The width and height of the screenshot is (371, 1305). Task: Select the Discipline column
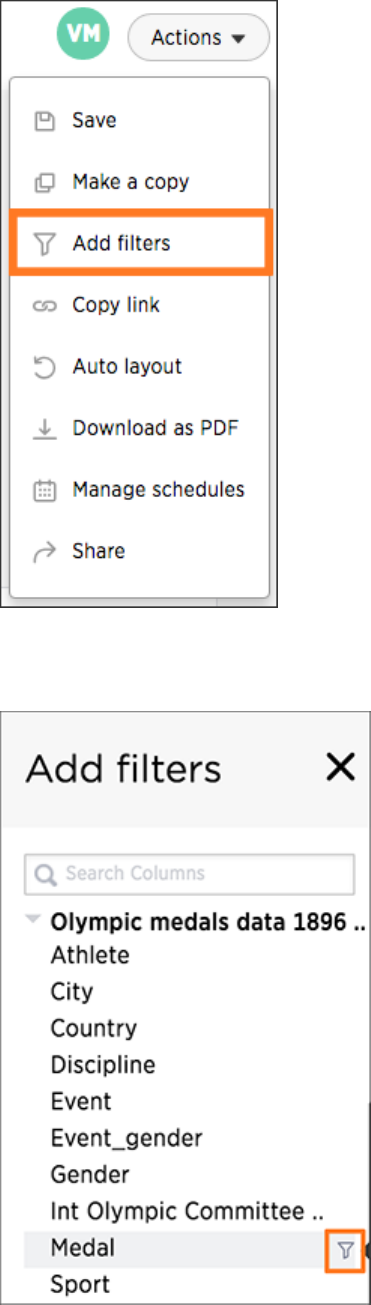tap(103, 1064)
